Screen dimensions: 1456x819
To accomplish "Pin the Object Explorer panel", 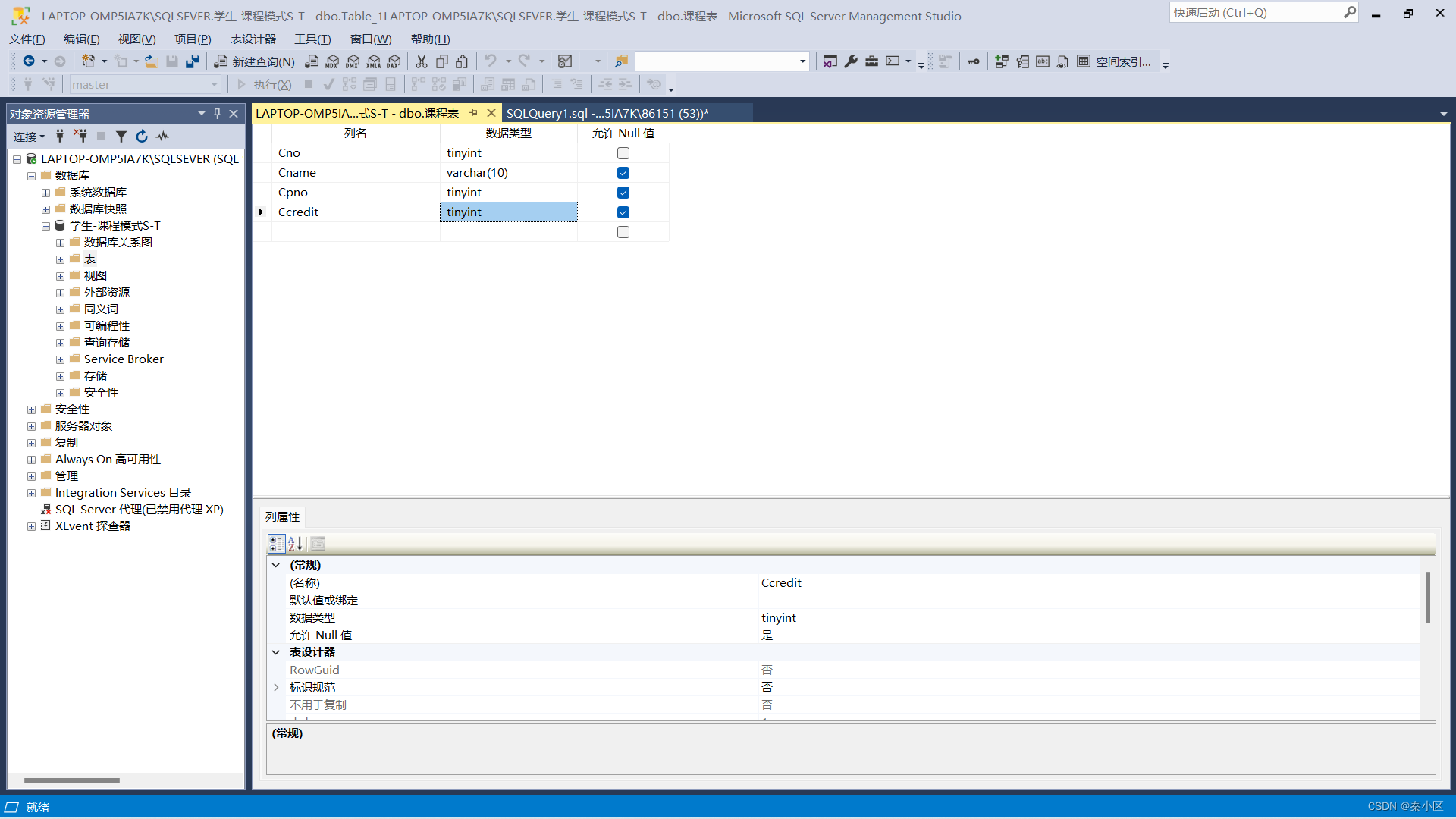I will [x=217, y=114].
